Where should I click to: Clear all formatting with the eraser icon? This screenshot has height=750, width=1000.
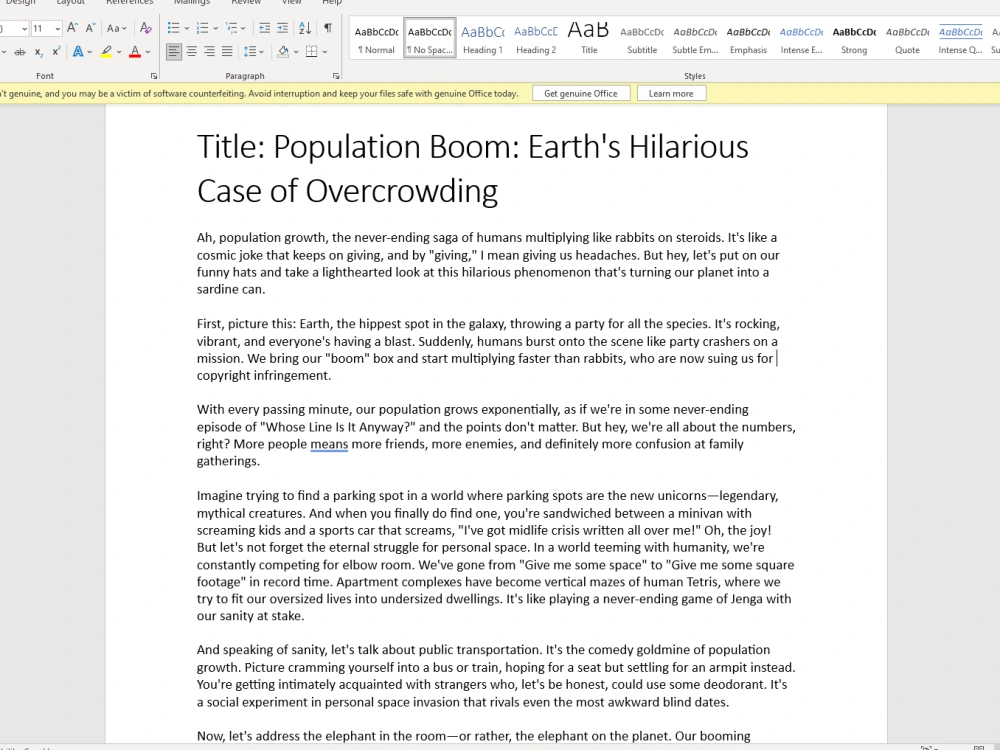[x=145, y=28]
